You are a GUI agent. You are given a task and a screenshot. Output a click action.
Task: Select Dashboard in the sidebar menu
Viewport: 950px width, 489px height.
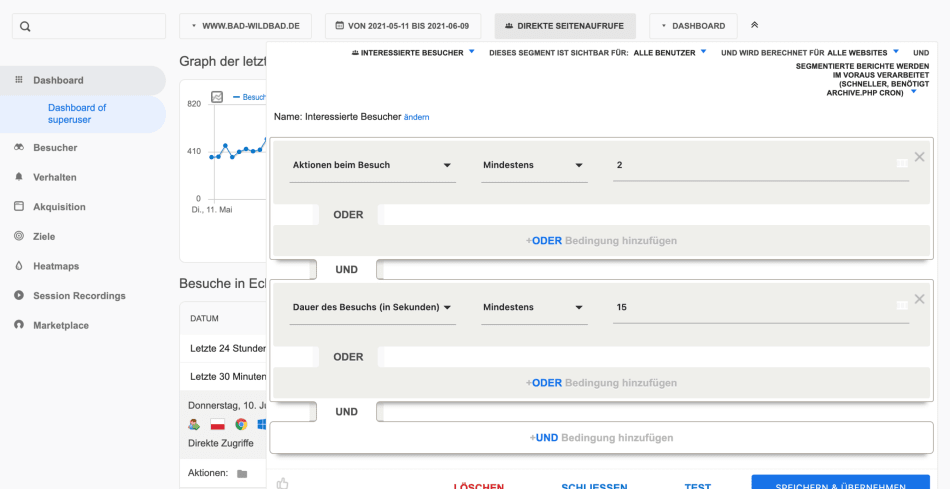(82, 80)
